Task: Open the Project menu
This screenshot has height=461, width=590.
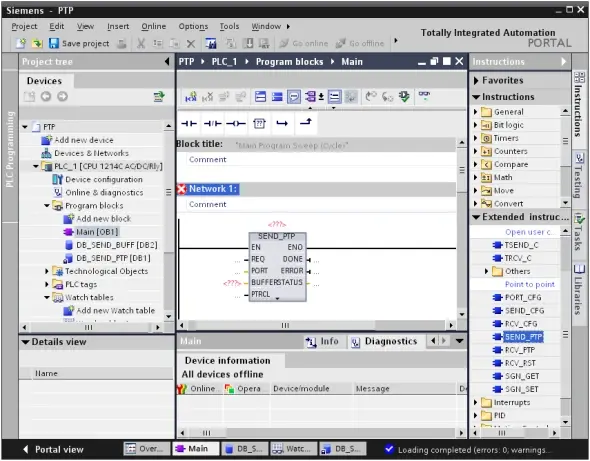Action: tap(24, 26)
